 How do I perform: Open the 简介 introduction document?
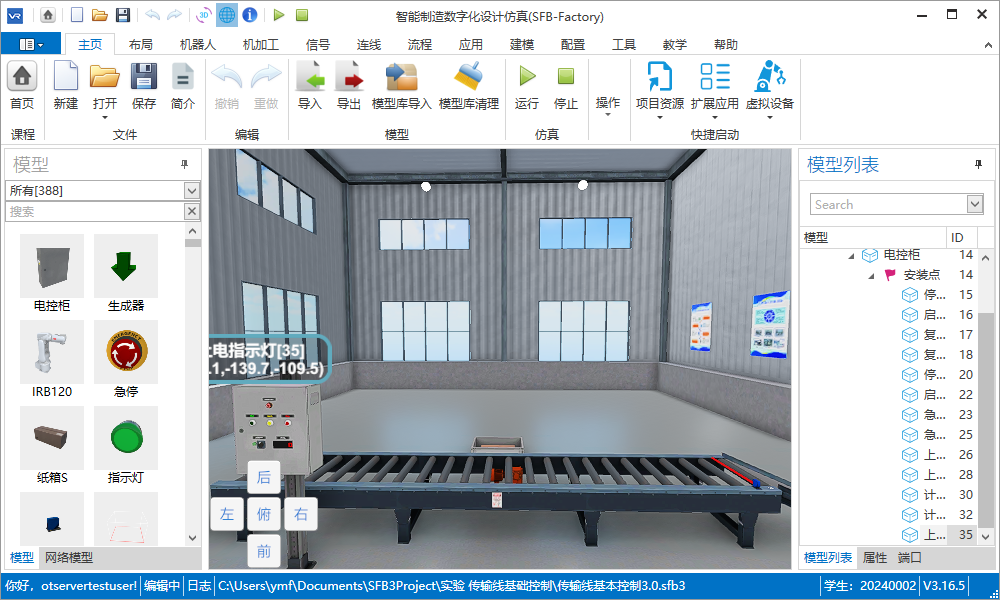pyautogui.click(x=182, y=77)
